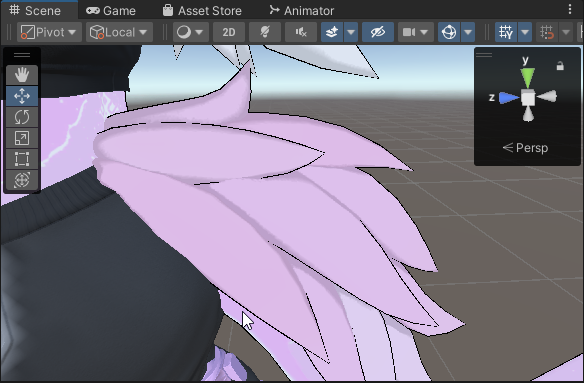
Task: Click the green Y axis cone
Action: tap(528, 77)
